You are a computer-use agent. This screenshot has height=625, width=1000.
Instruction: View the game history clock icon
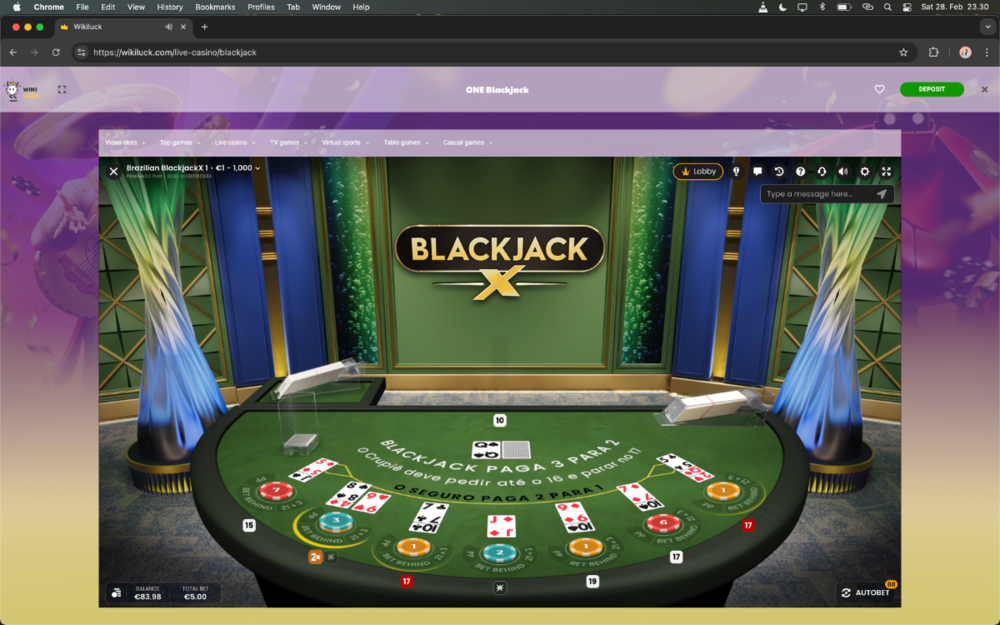(x=779, y=171)
